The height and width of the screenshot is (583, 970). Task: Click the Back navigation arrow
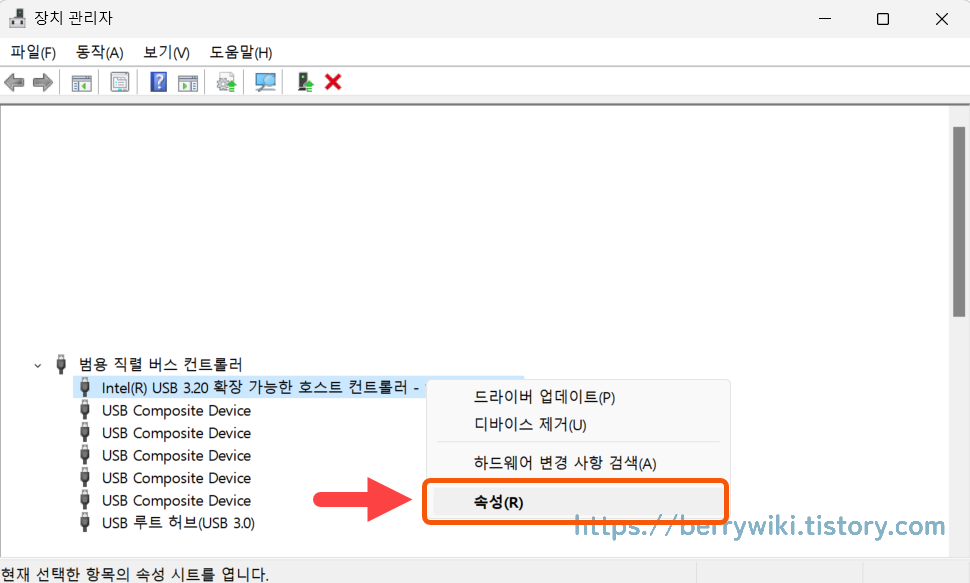[13, 81]
